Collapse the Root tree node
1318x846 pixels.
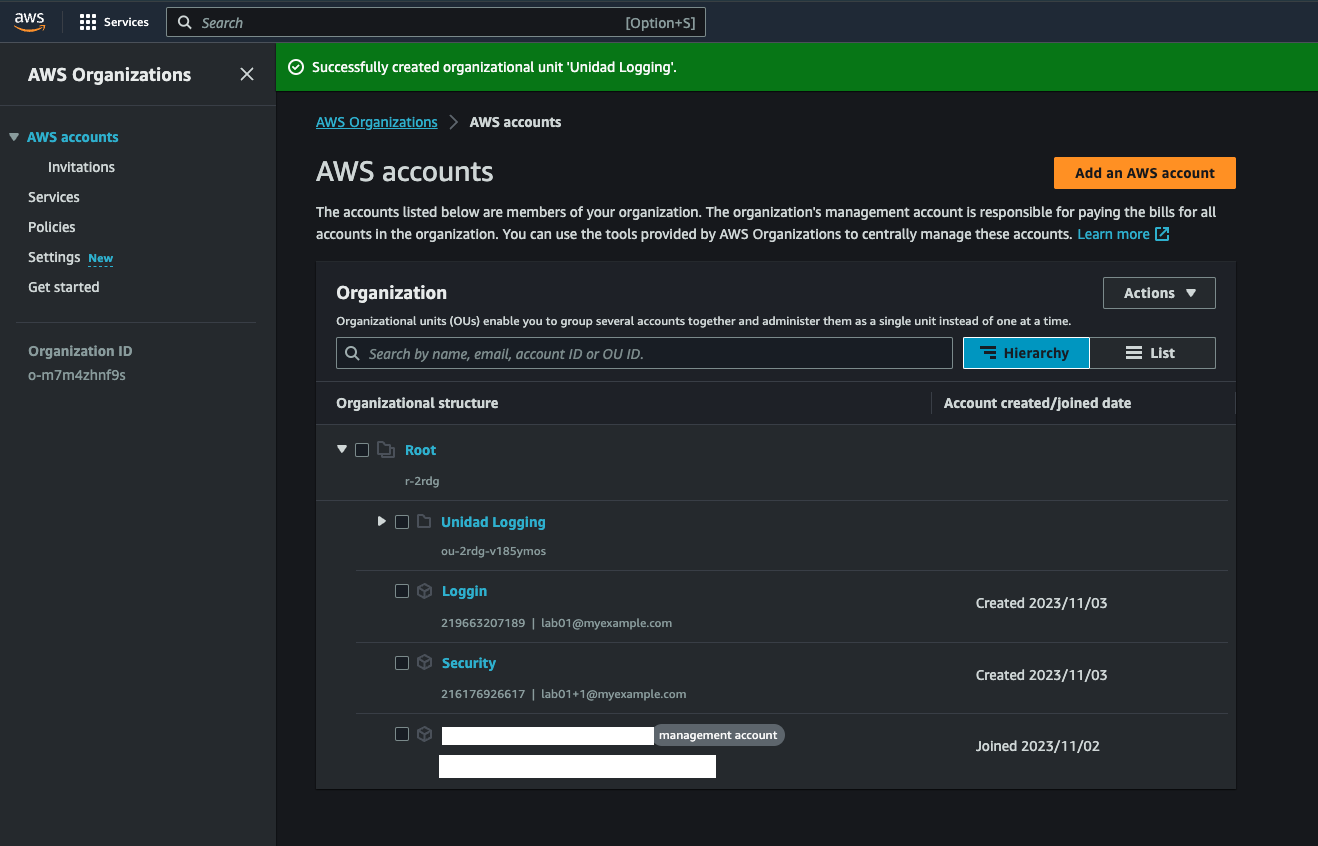(342, 450)
